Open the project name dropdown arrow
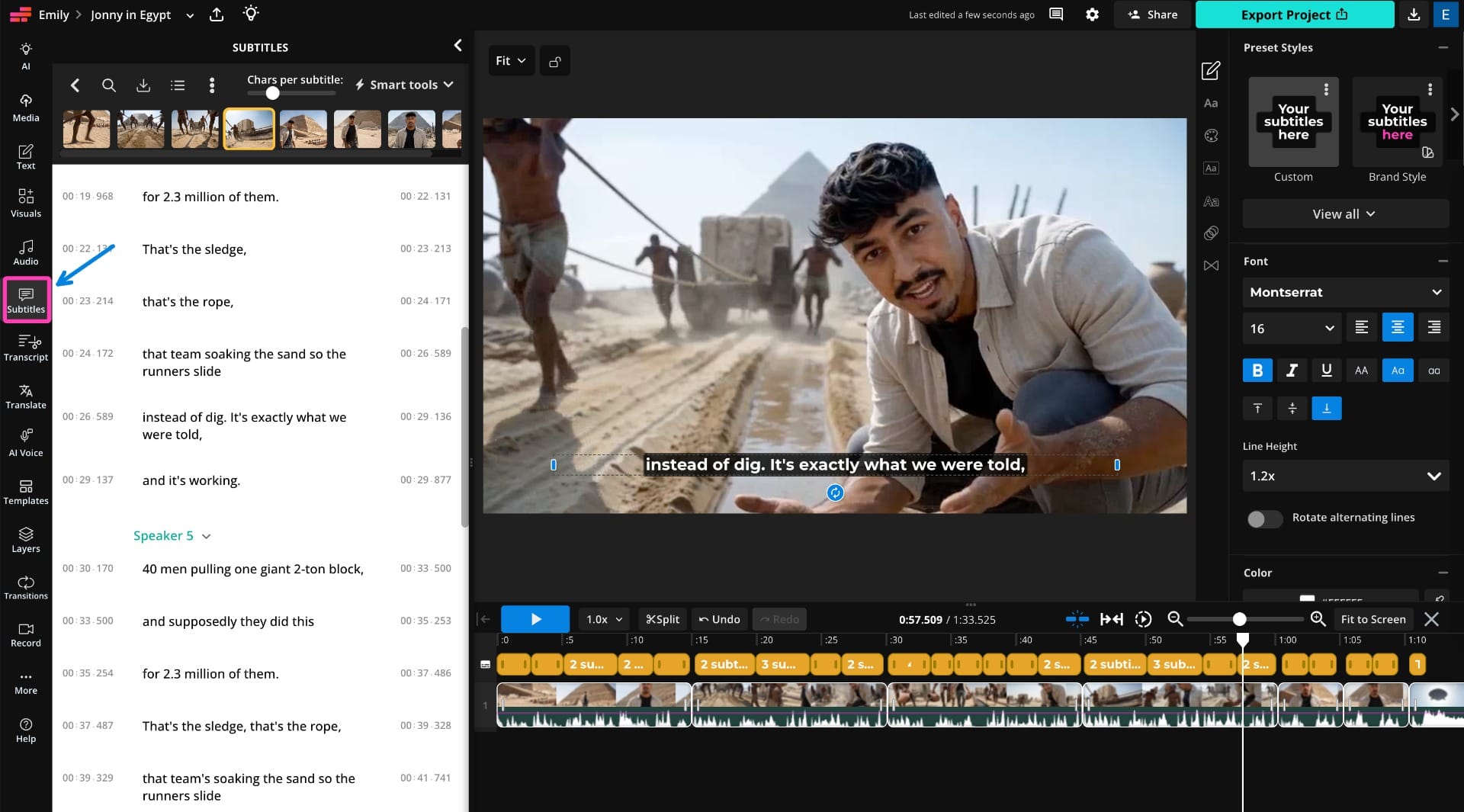This screenshot has height=812, width=1464. coord(190,15)
